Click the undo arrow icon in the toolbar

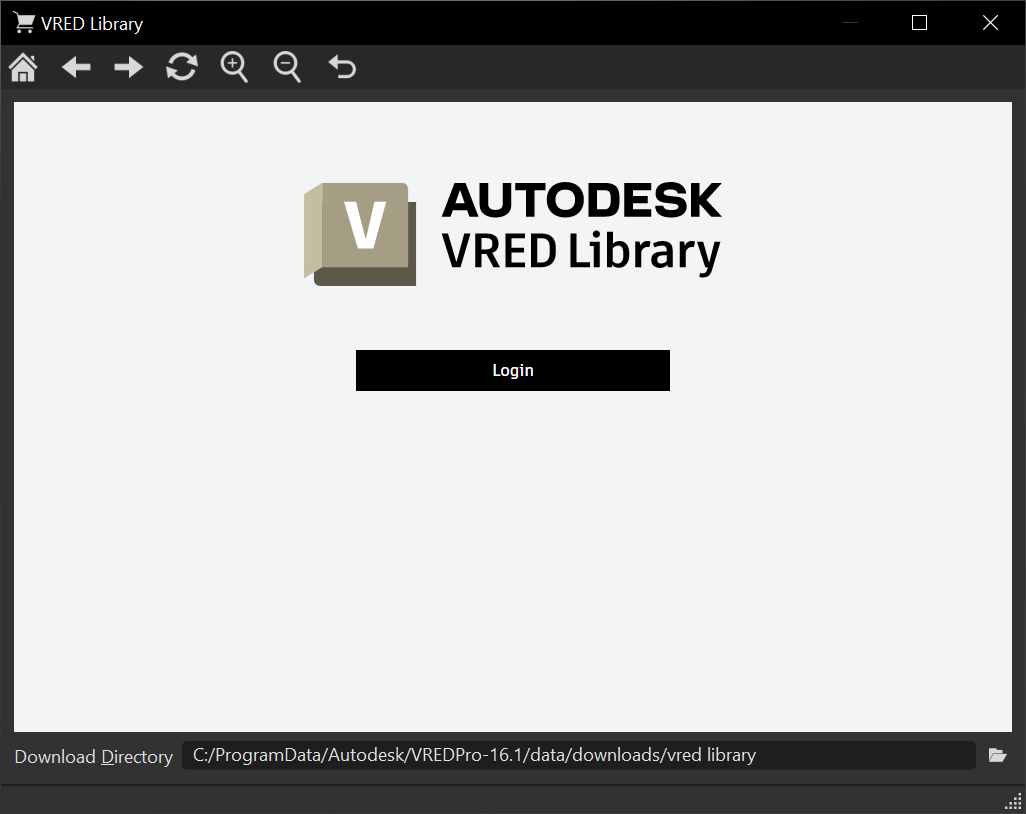click(x=341, y=67)
